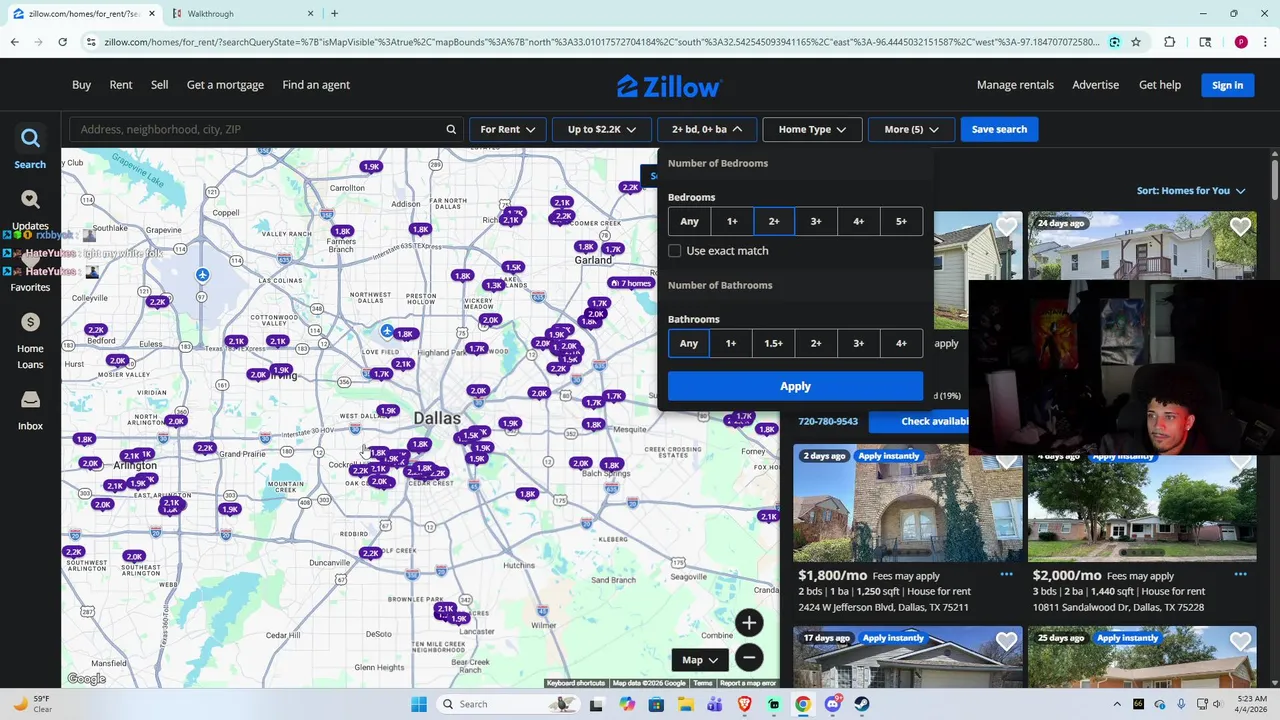This screenshot has width=1280, height=720.
Task: Select 2+ bathrooms option
Action: click(x=816, y=343)
